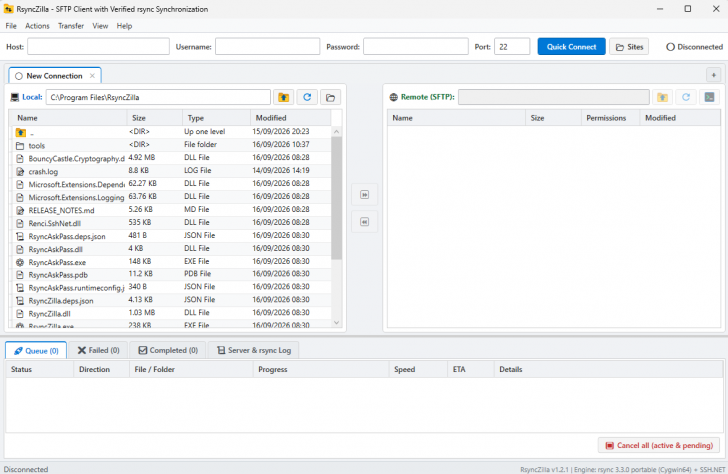Click Cancel all (active & pending)
Screen dimensions: 728x474
pos(659,445)
